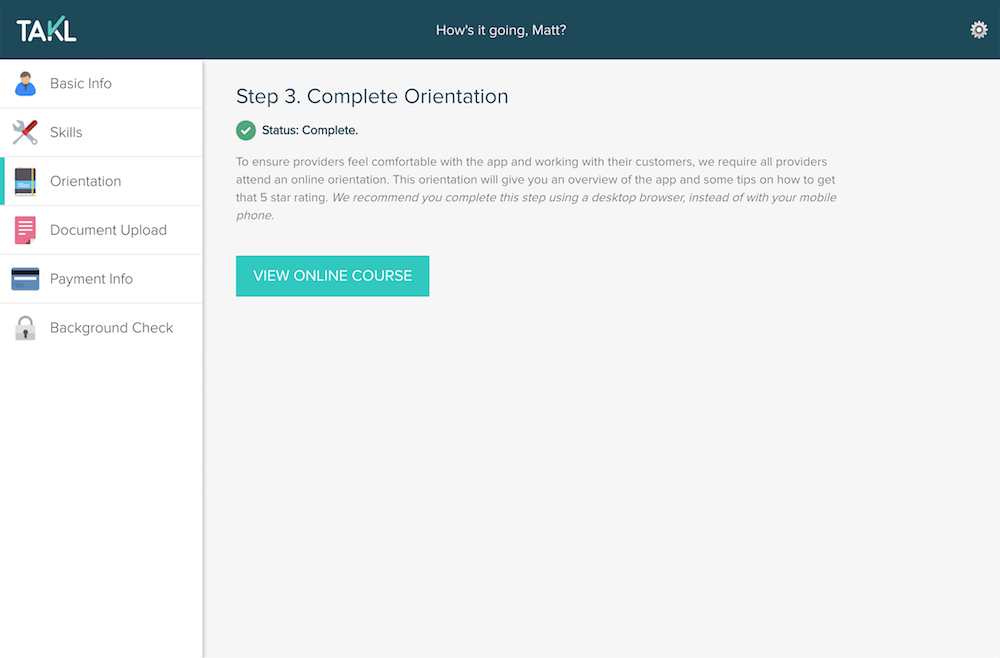Viewport: 1000px width, 658px height.
Task: Select the Orientation label in sidebar
Action: [85, 181]
